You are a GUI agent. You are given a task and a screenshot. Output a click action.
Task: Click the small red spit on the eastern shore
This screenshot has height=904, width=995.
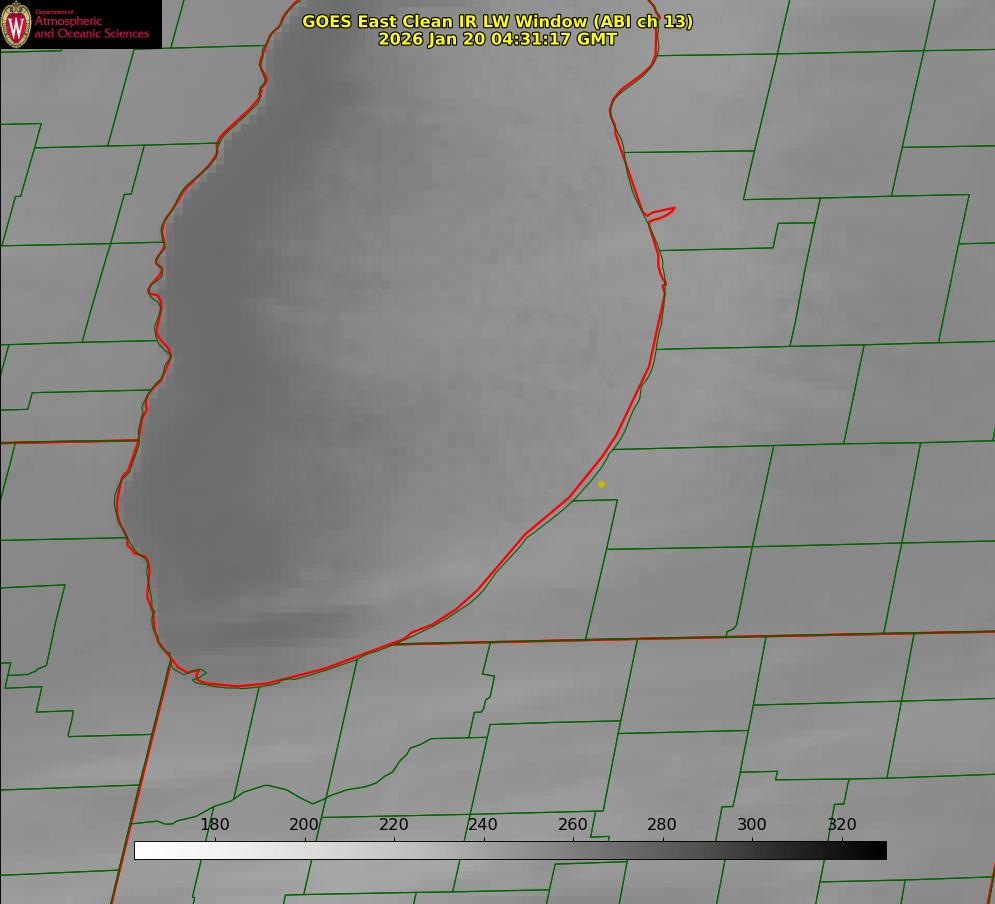click(662, 212)
